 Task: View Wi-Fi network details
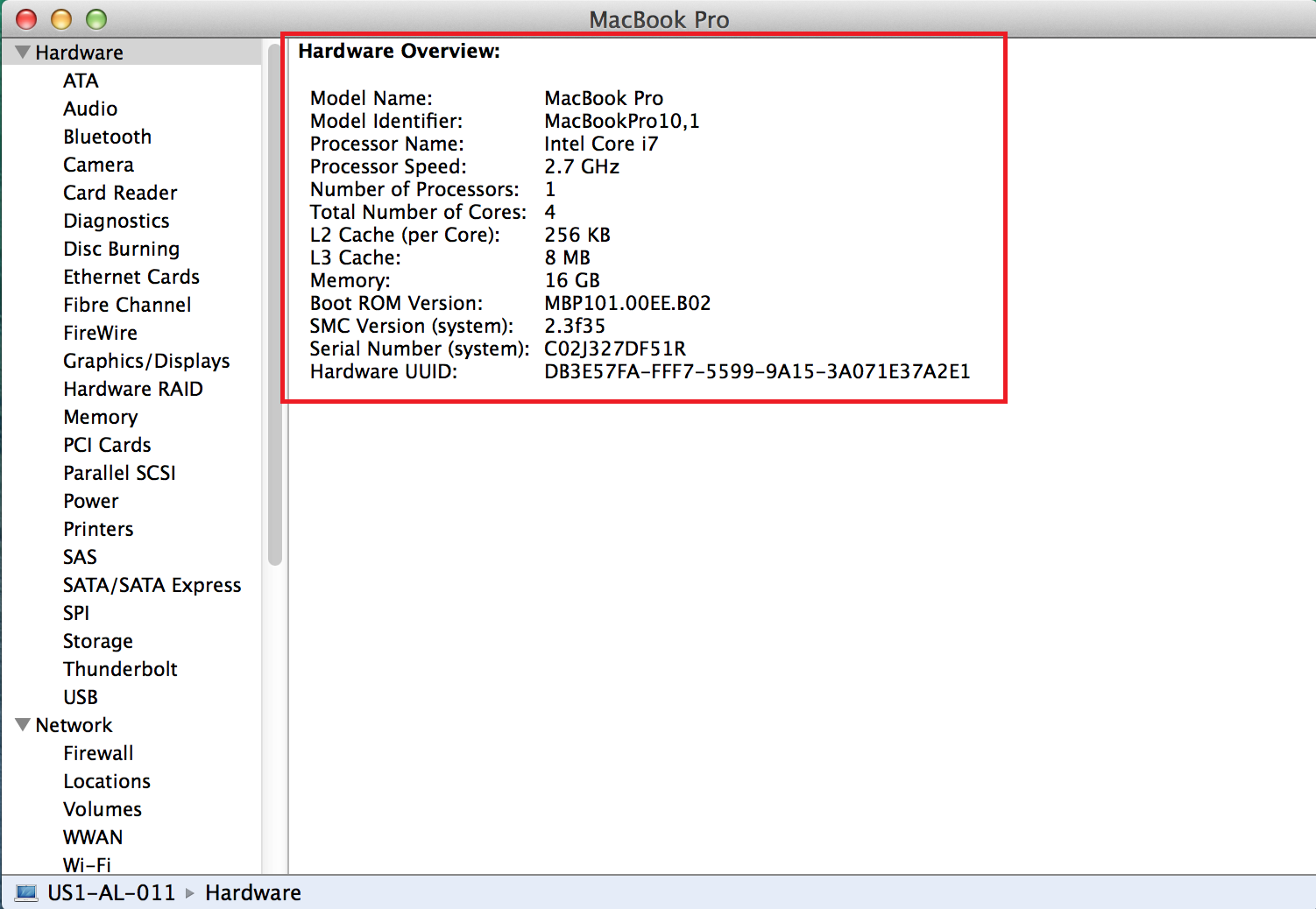point(87,864)
